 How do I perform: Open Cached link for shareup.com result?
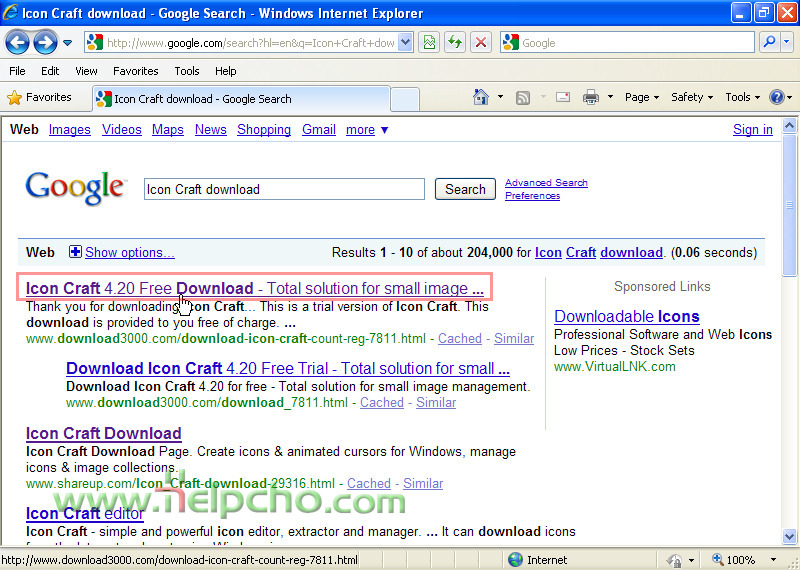click(x=369, y=483)
